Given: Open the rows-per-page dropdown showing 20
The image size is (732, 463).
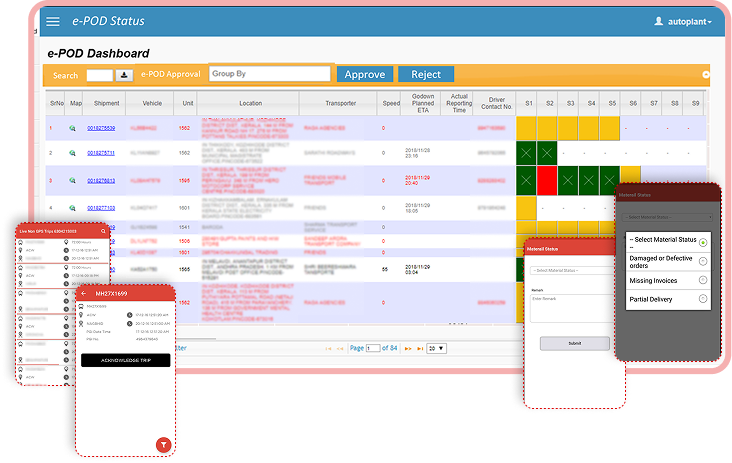Looking at the screenshot, I should coord(436,348).
